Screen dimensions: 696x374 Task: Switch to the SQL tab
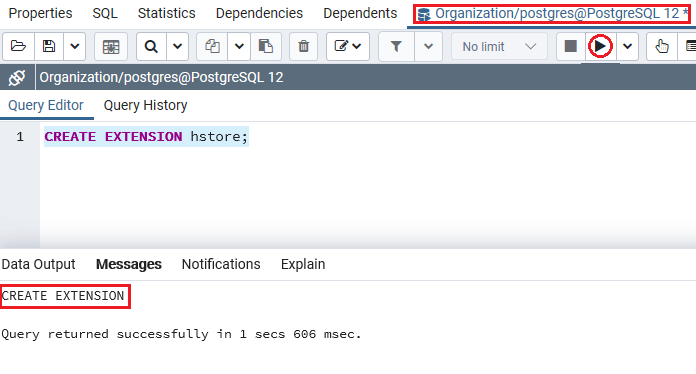[x=105, y=13]
